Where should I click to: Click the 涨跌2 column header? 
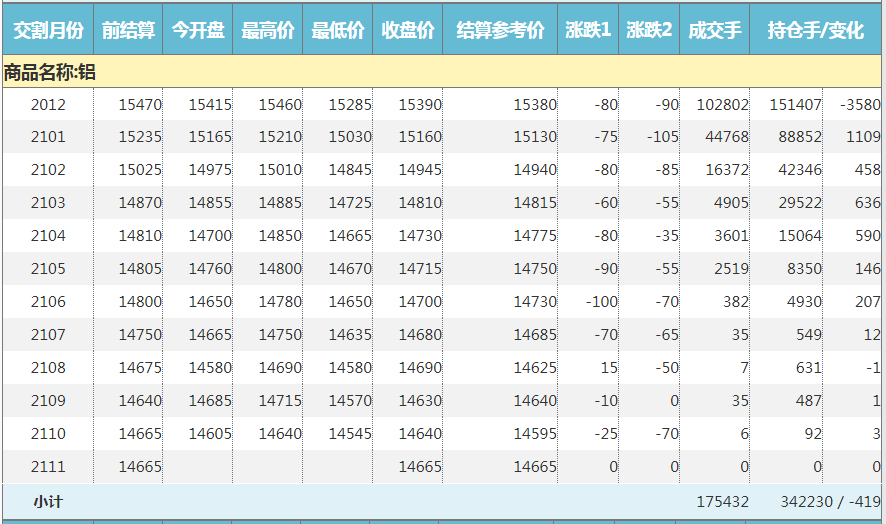(649, 31)
